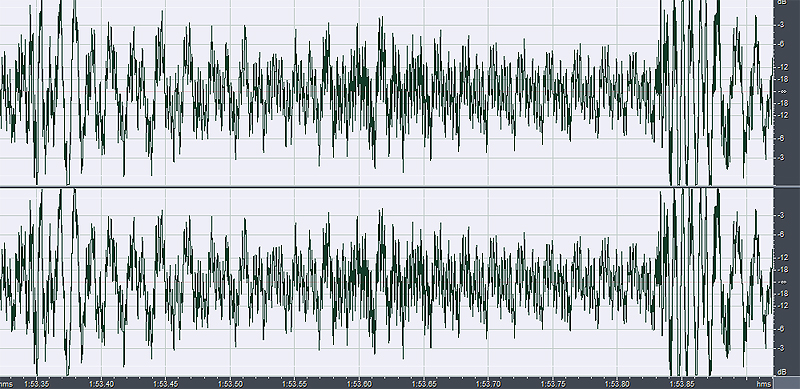This screenshot has height=389, width=800.
Task: Click the left hms time format label
Action: [6, 384]
